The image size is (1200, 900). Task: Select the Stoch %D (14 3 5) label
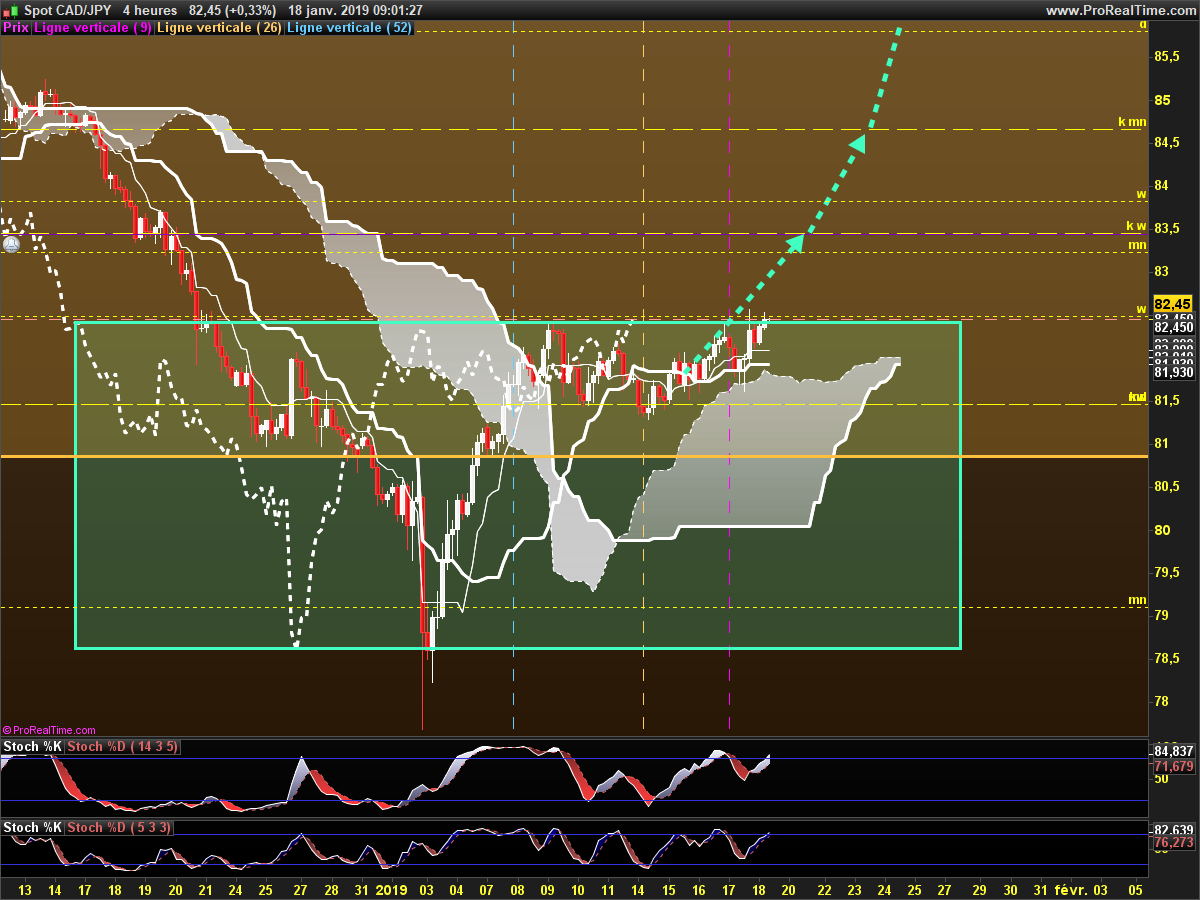tap(123, 747)
